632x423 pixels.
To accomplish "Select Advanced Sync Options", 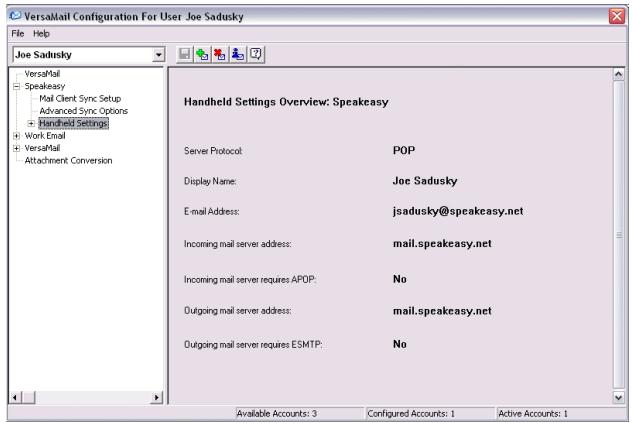I will pos(83,111).
